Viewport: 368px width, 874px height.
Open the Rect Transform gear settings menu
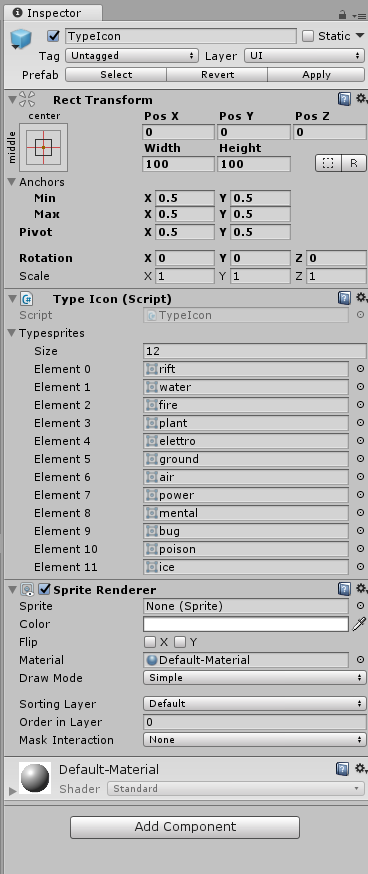[x=362, y=99]
